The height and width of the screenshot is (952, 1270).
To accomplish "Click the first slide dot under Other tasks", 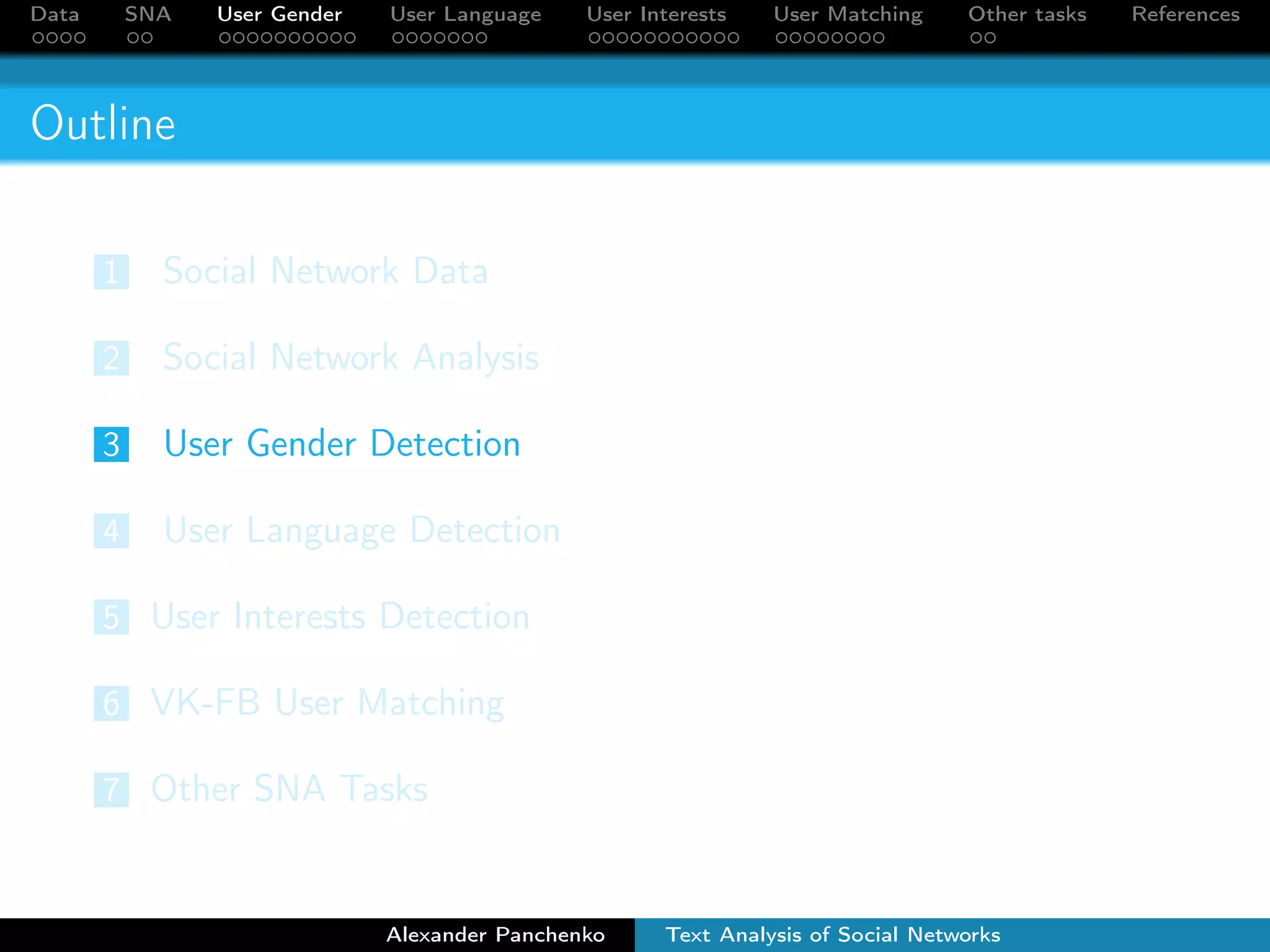I will point(977,38).
